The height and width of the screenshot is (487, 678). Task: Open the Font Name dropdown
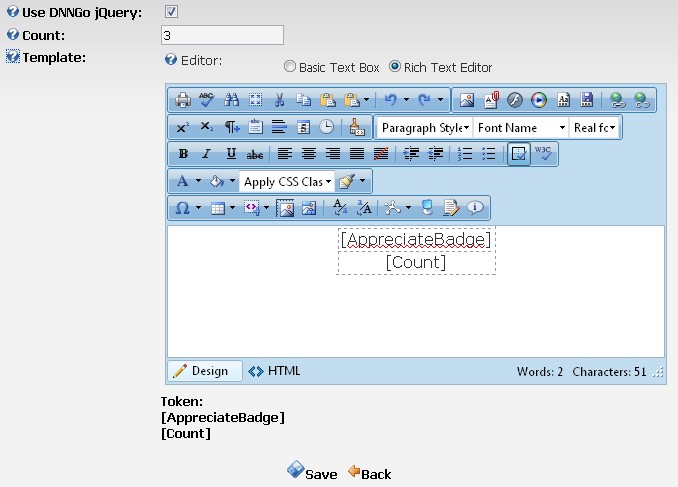pos(521,128)
